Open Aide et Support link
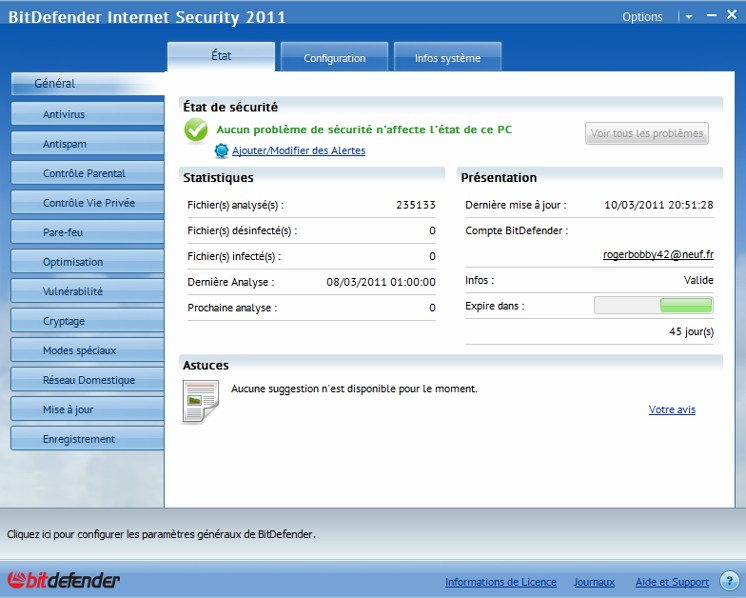The image size is (746, 598). pos(672,582)
